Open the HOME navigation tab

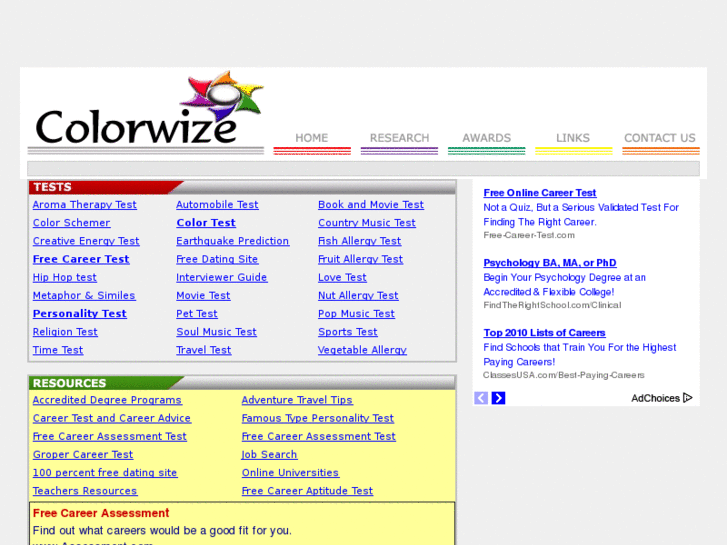click(x=312, y=138)
